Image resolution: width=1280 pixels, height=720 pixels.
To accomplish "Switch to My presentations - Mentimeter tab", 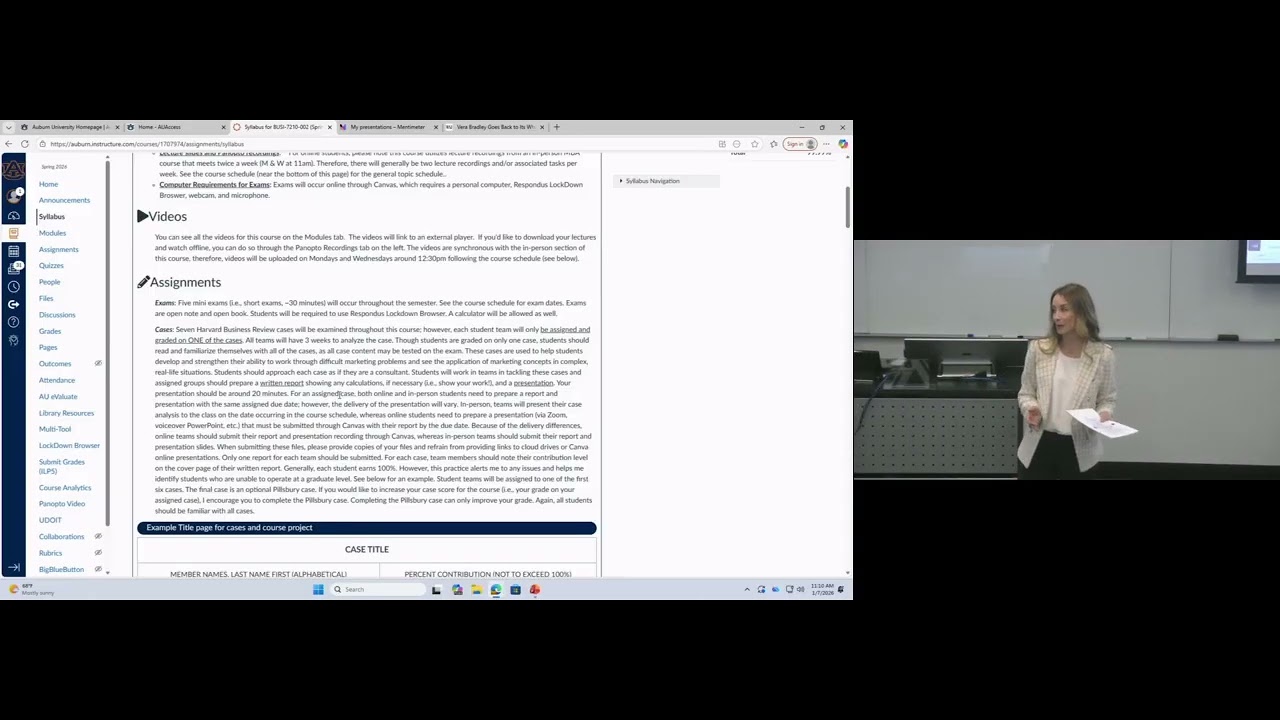I will click(387, 127).
